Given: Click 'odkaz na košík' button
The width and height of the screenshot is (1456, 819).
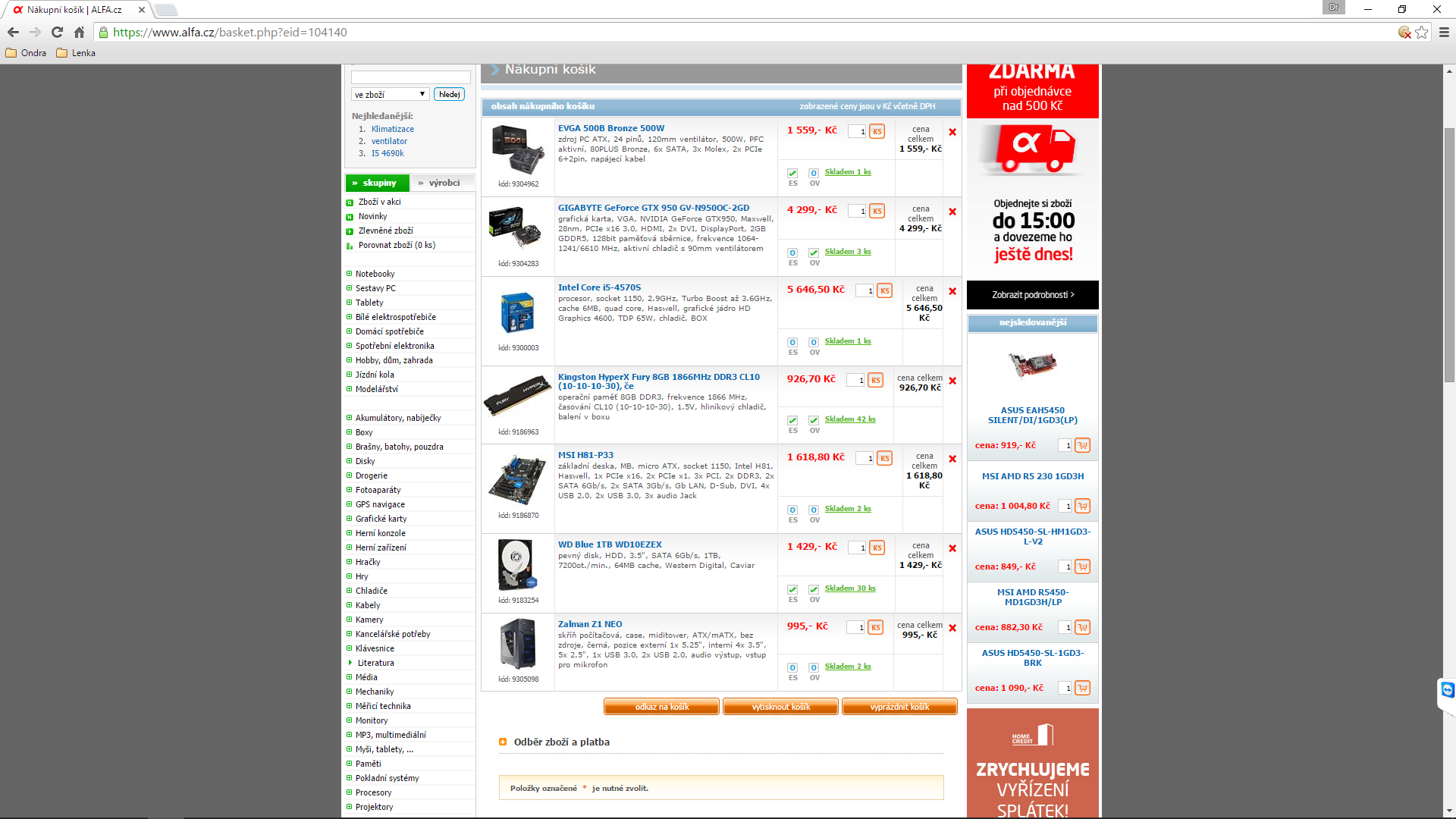Looking at the screenshot, I should click(661, 707).
